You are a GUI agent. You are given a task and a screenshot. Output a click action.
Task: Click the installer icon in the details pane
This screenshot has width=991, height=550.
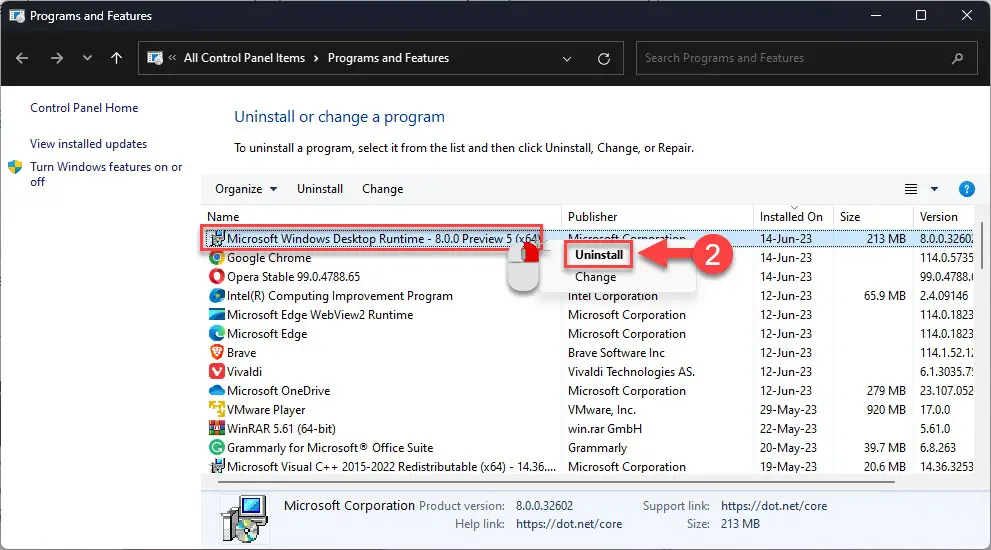tap(244, 519)
